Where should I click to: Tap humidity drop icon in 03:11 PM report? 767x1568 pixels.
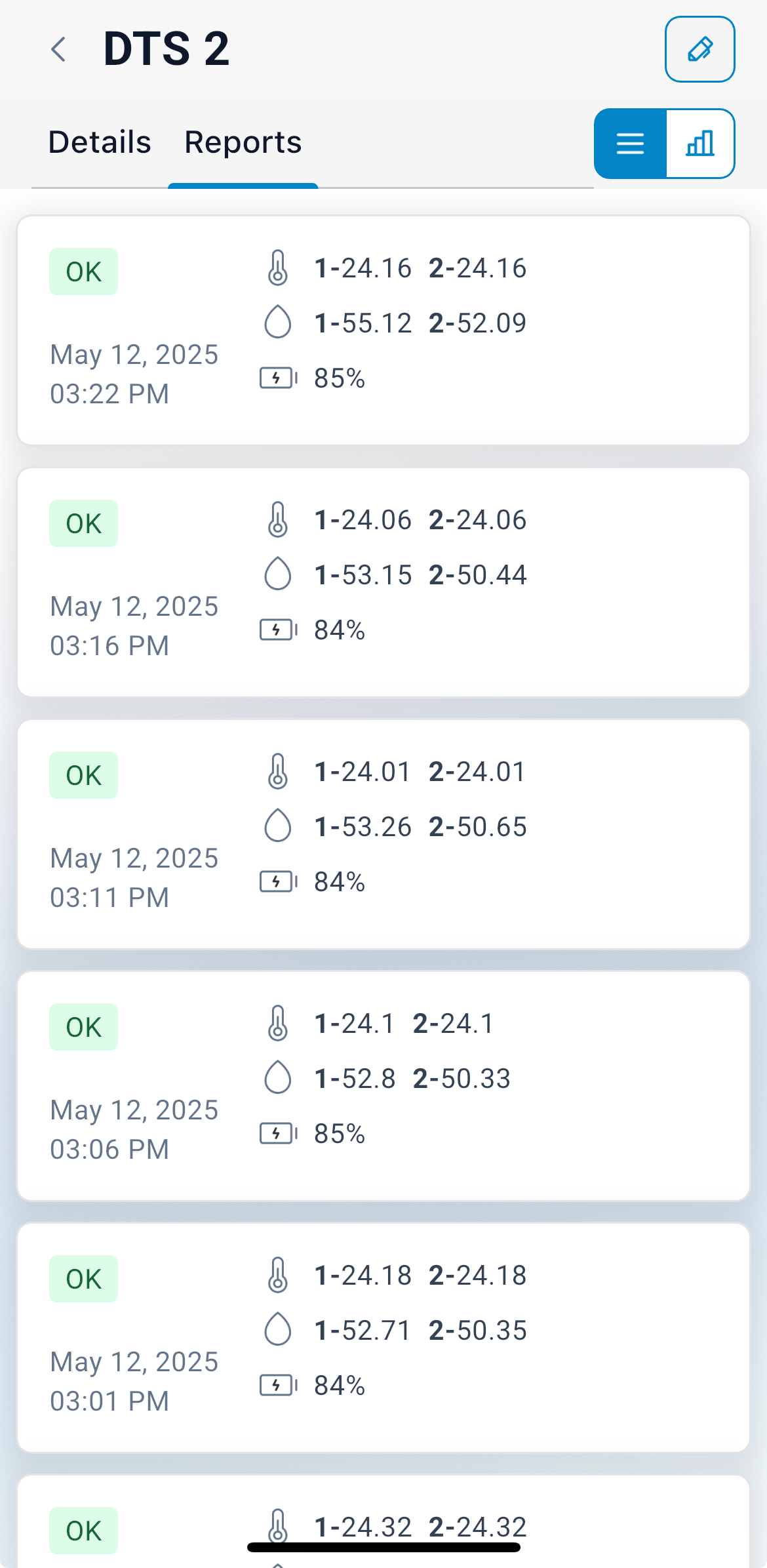tap(278, 826)
